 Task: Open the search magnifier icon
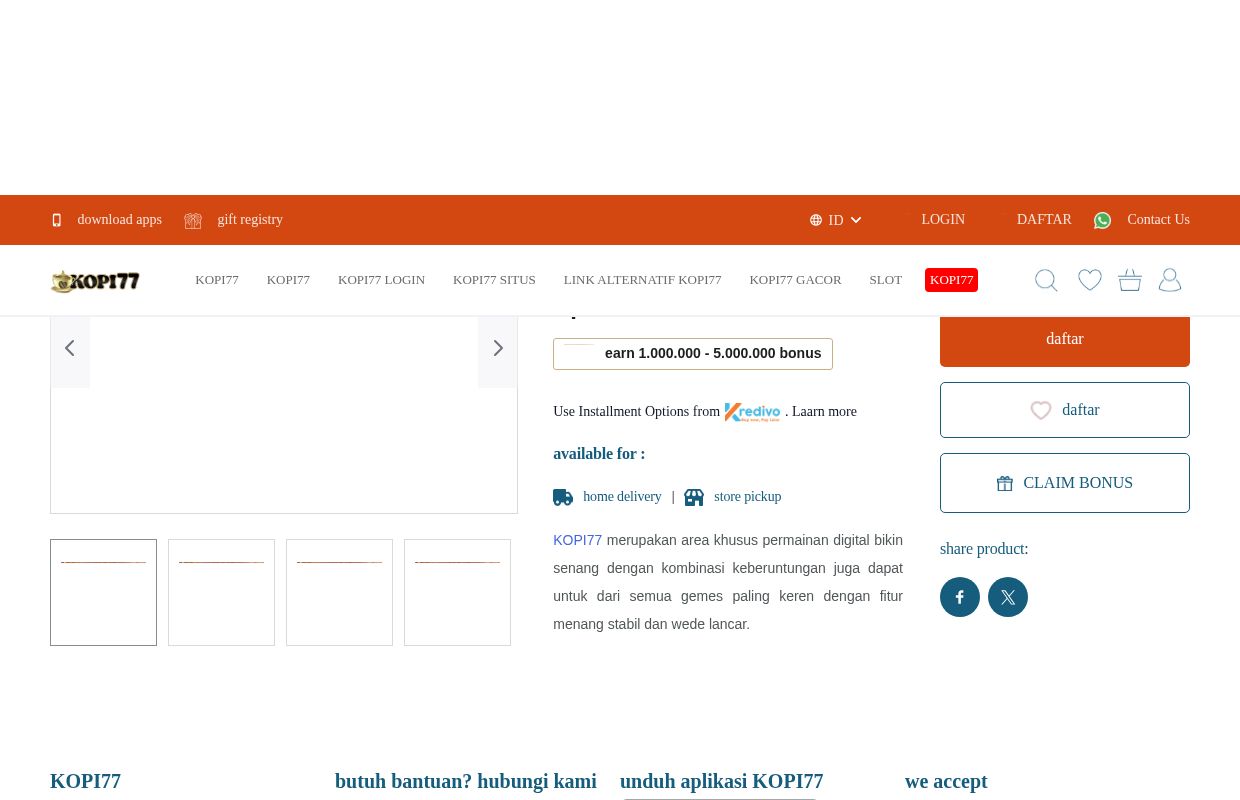point(1046,280)
